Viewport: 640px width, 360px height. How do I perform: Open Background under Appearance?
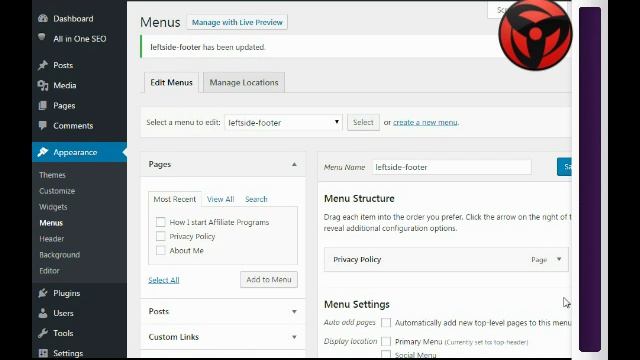click(60, 255)
